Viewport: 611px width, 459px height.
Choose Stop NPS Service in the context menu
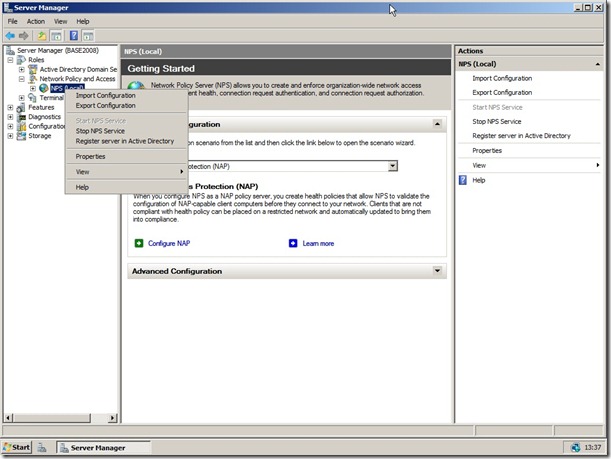click(x=126, y=131)
